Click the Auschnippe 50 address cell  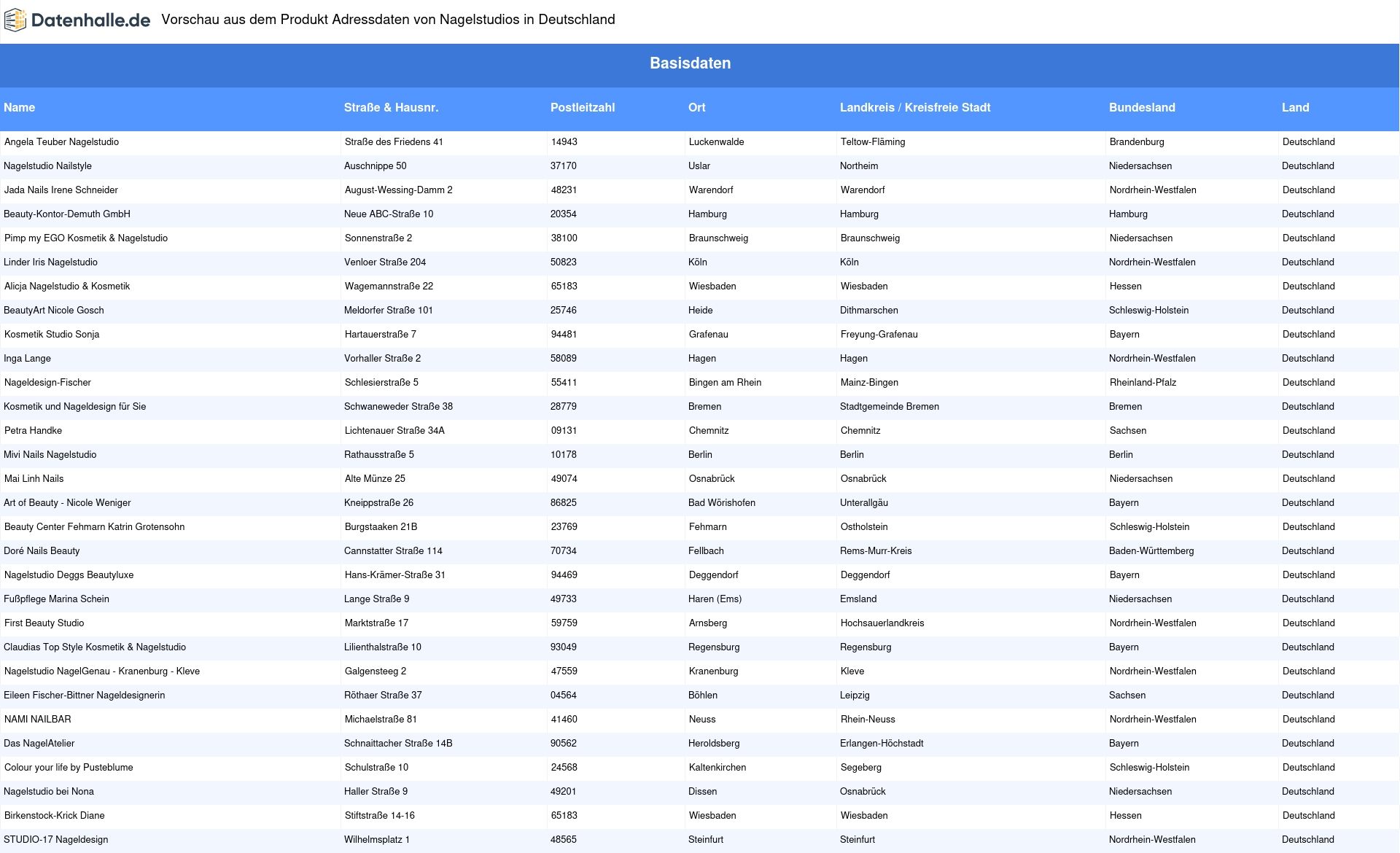click(x=376, y=166)
